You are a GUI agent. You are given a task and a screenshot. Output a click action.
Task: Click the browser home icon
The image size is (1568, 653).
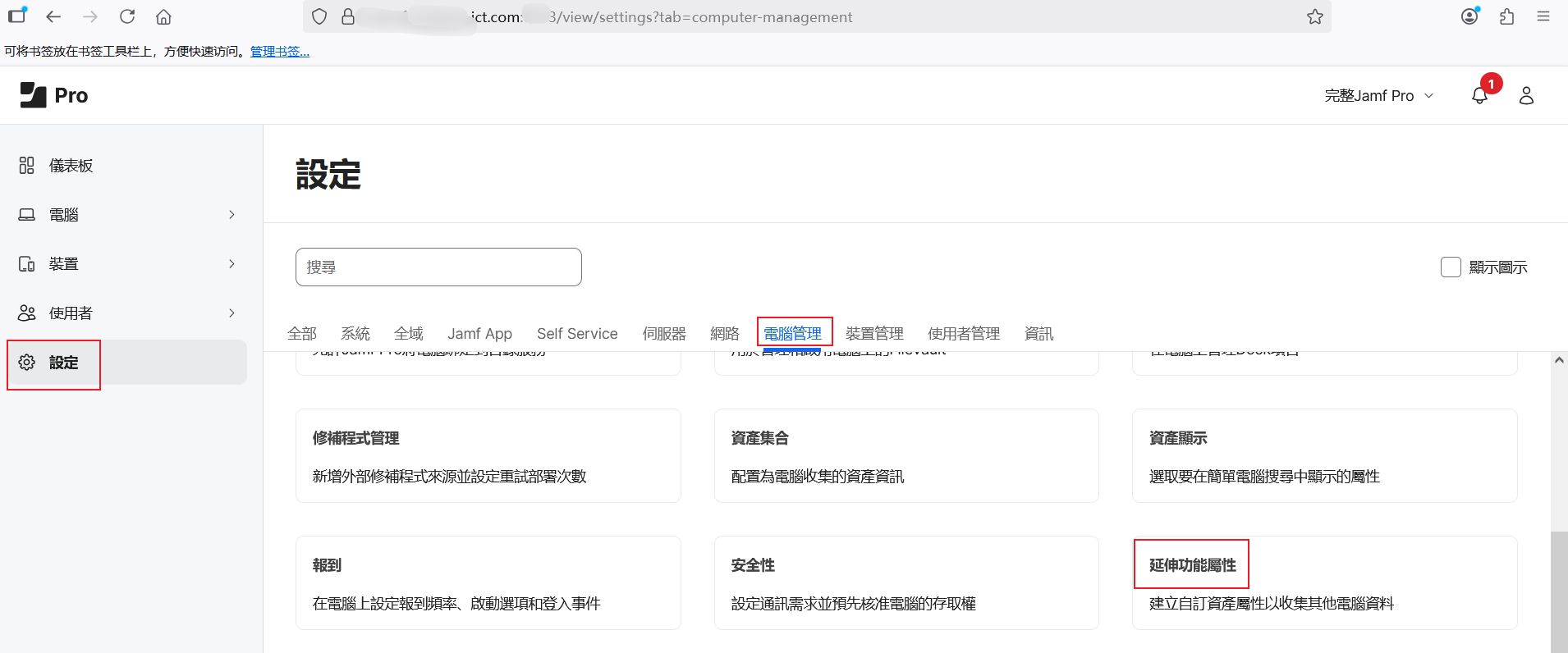tap(163, 16)
